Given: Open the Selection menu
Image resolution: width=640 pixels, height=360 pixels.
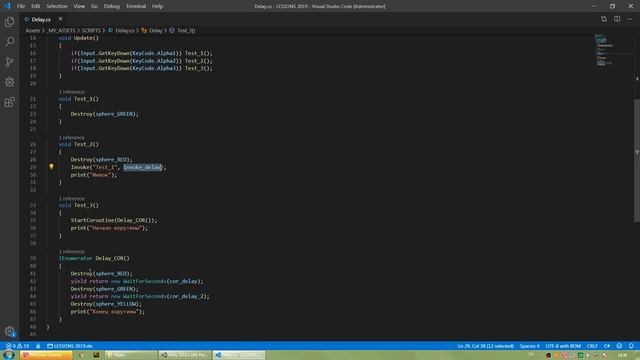Looking at the screenshot, I should tap(57, 6).
